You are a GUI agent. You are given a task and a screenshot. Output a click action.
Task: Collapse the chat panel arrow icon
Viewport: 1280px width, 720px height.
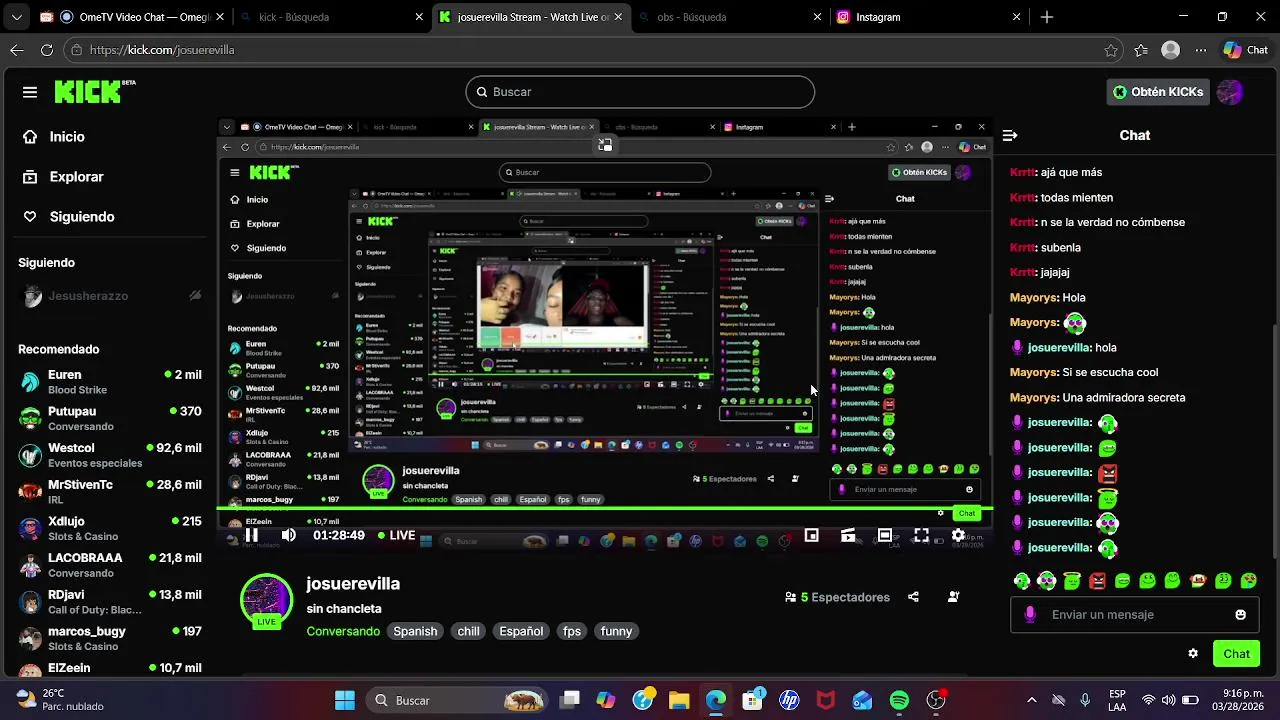1010,135
